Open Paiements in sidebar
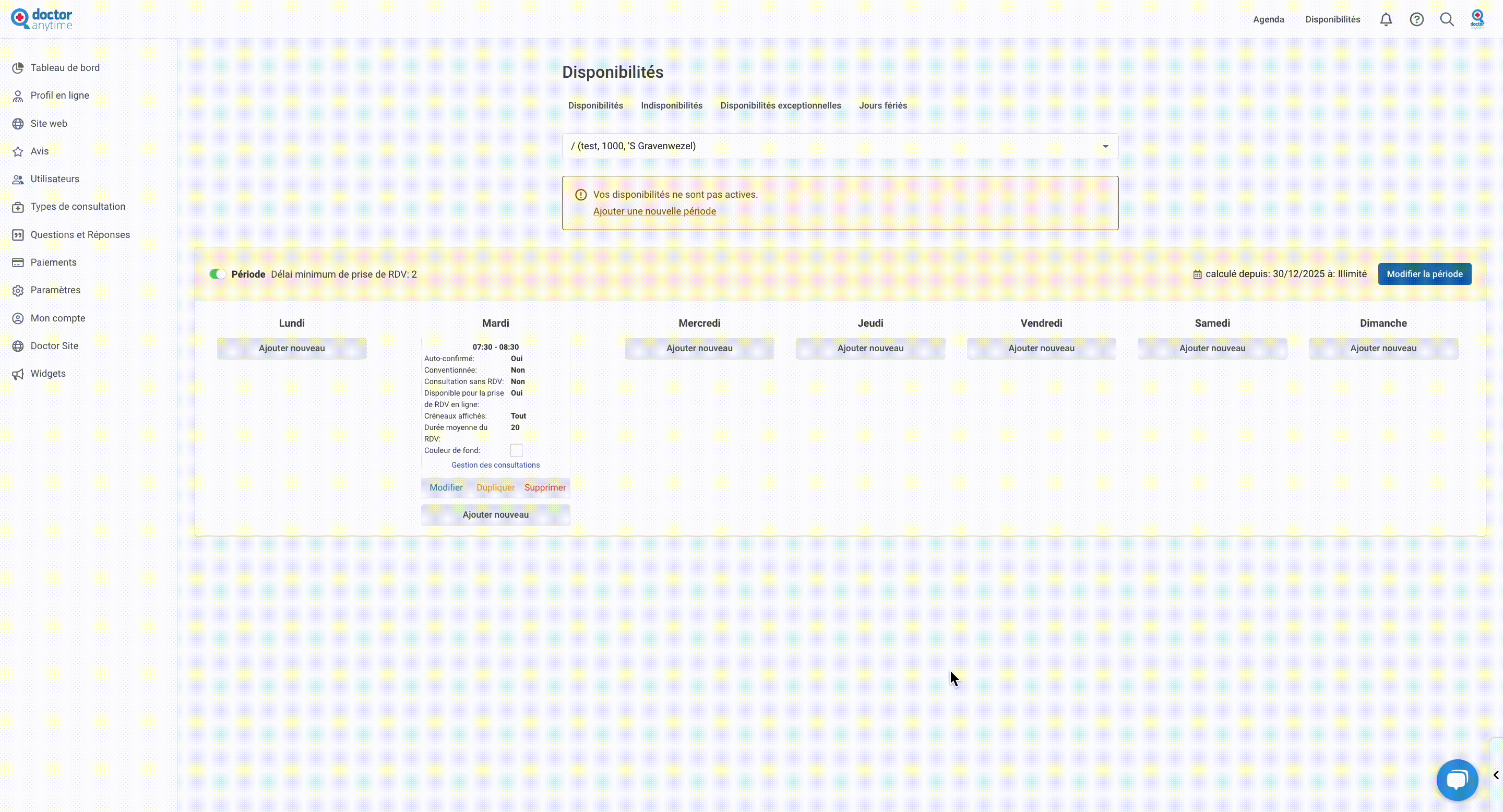1503x812 pixels. click(x=53, y=262)
